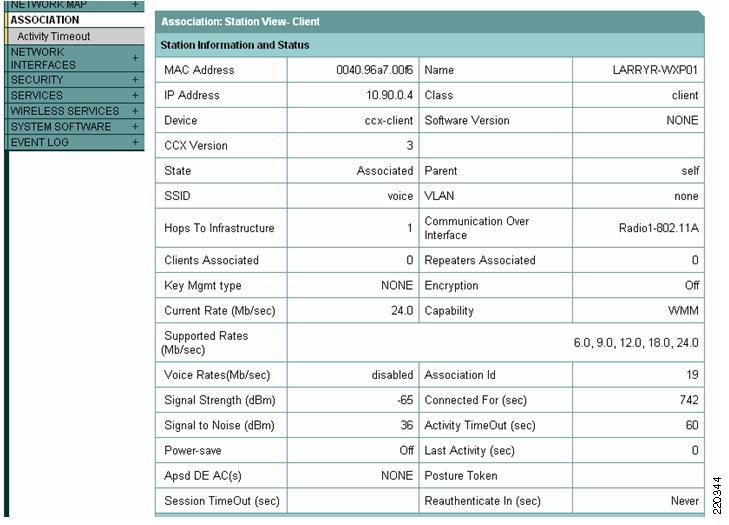The image size is (729, 525).
Task: Click the Hops To Infrastructure label
Action: 219,228
